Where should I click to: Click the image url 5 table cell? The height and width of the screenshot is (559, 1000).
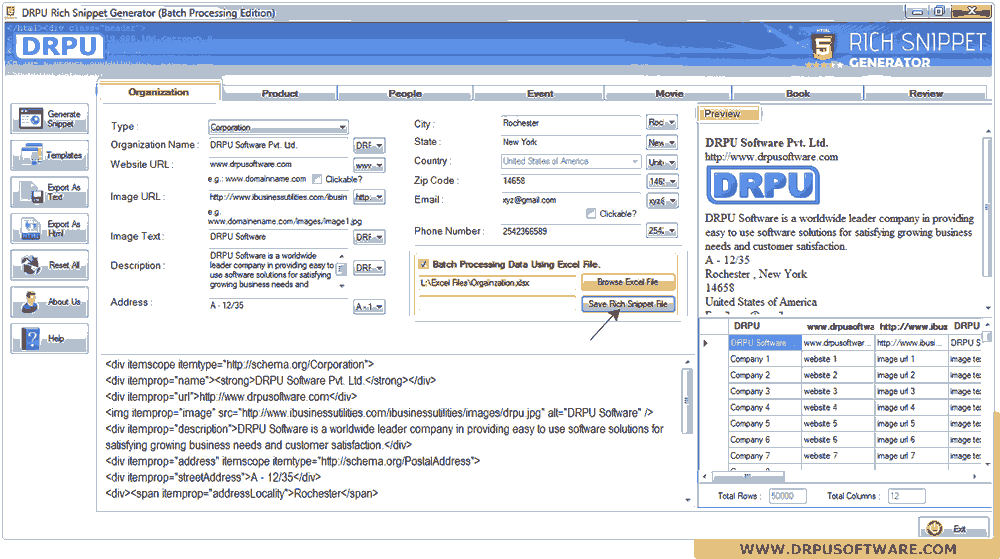tap(911, 424)
